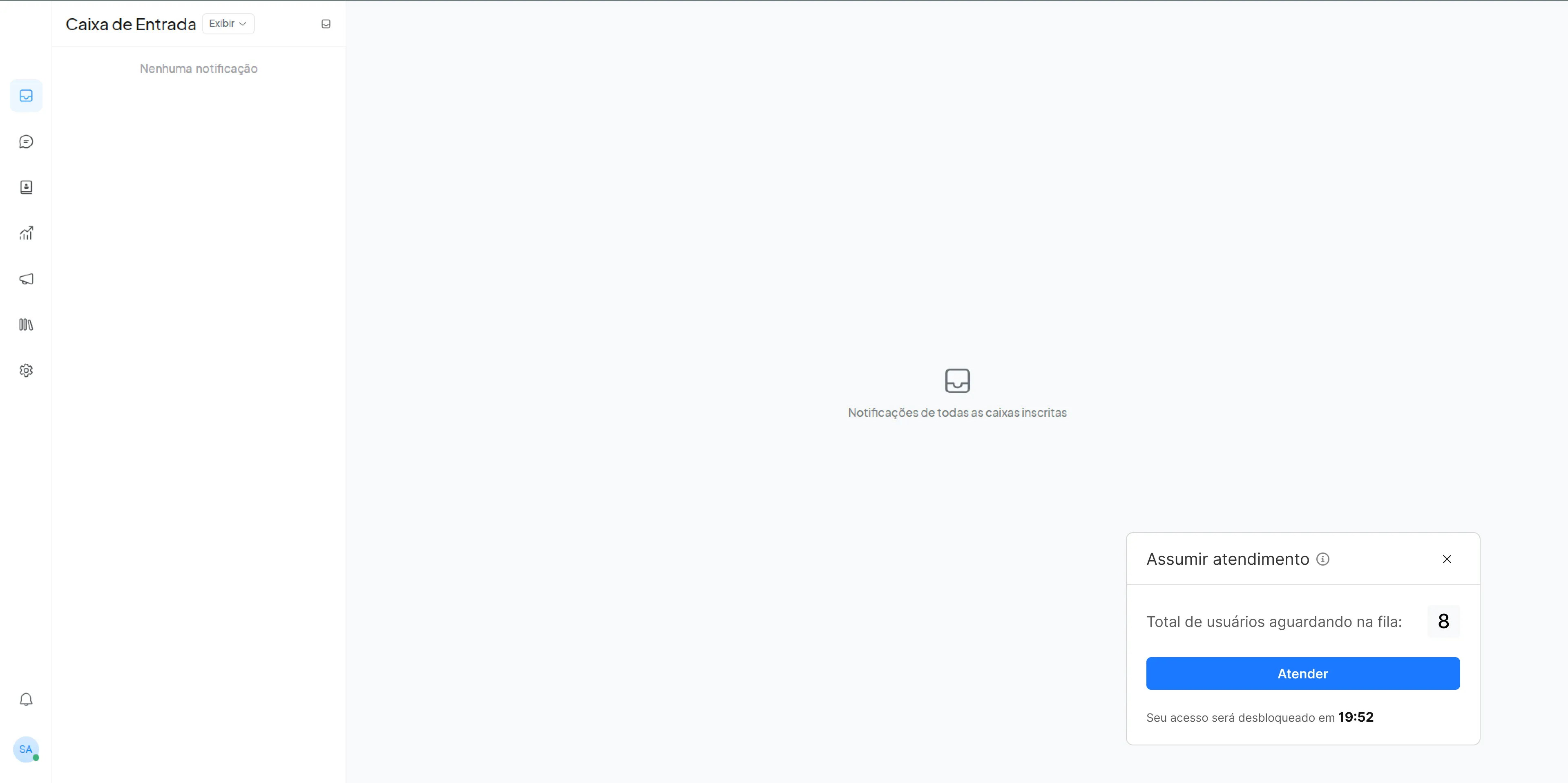Open the Inbox view in the sidebar
Image resolution: width=1568 pixels, height=783 pixels.
[x=26, y=96]
